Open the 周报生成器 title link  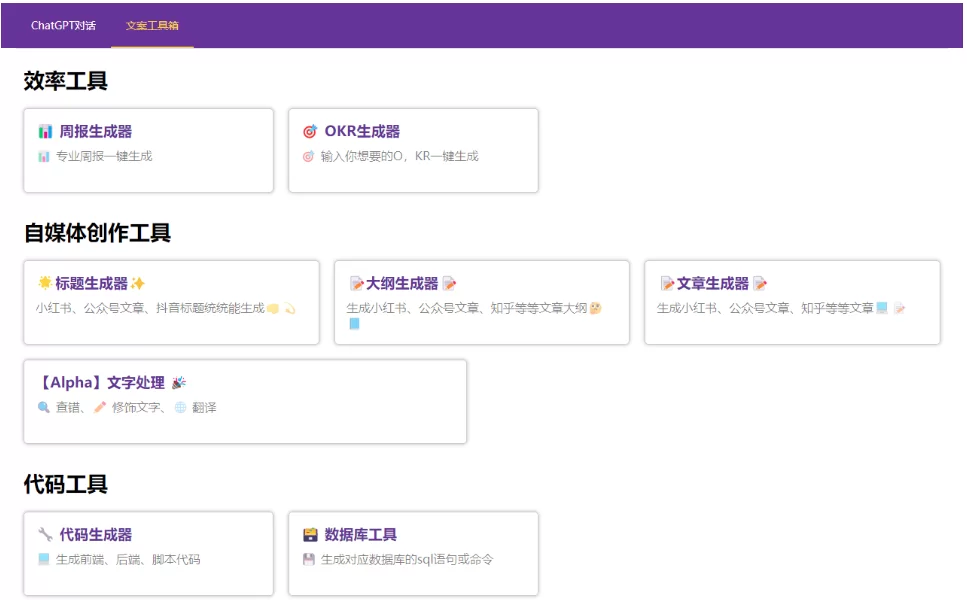(x=96, y=132)
